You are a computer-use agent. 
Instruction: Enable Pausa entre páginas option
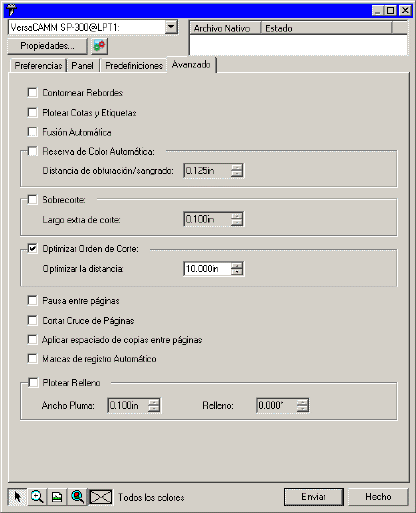click(x=32, y=301)
